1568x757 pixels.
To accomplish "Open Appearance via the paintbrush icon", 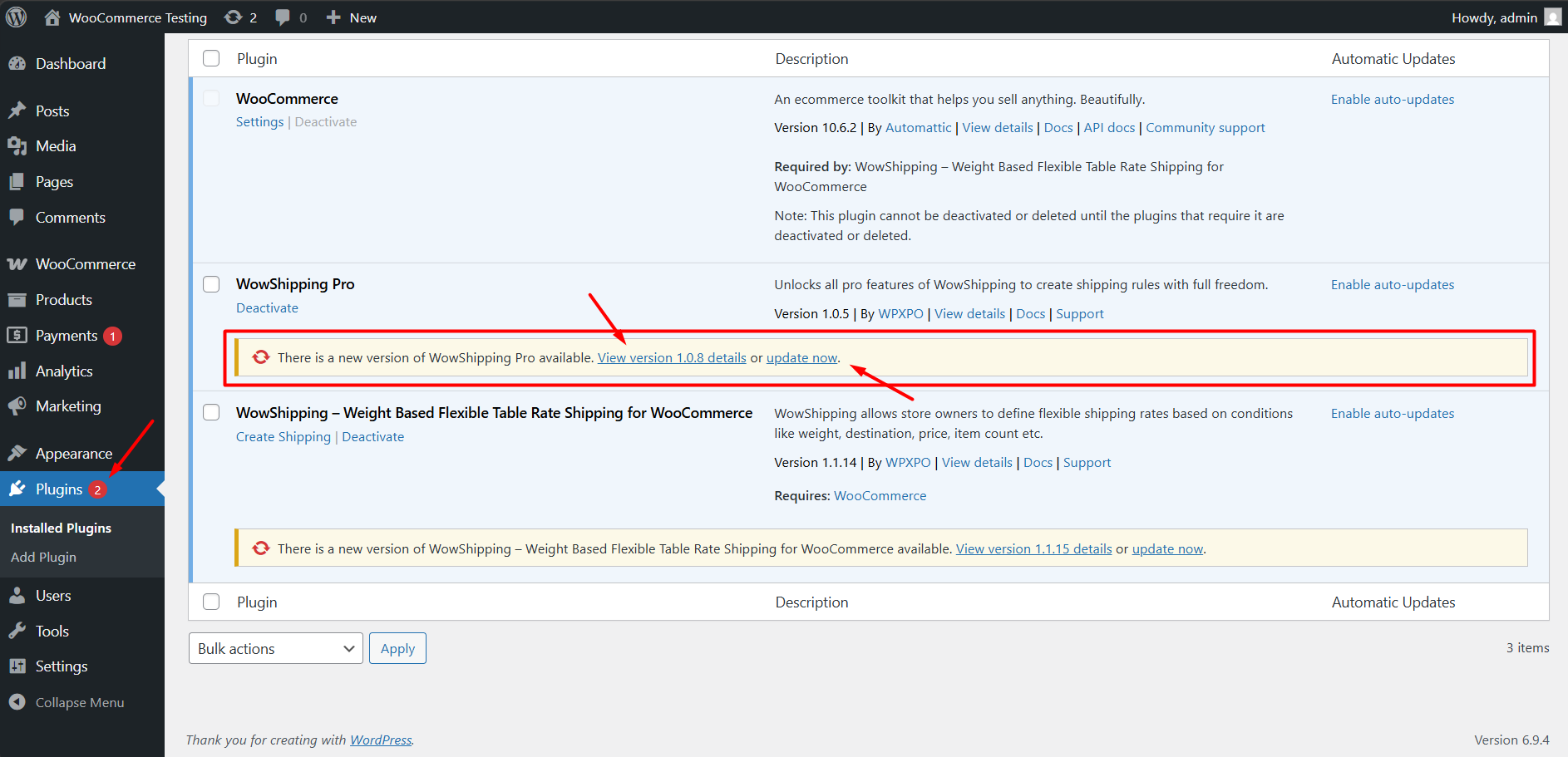I will (18, 453).
